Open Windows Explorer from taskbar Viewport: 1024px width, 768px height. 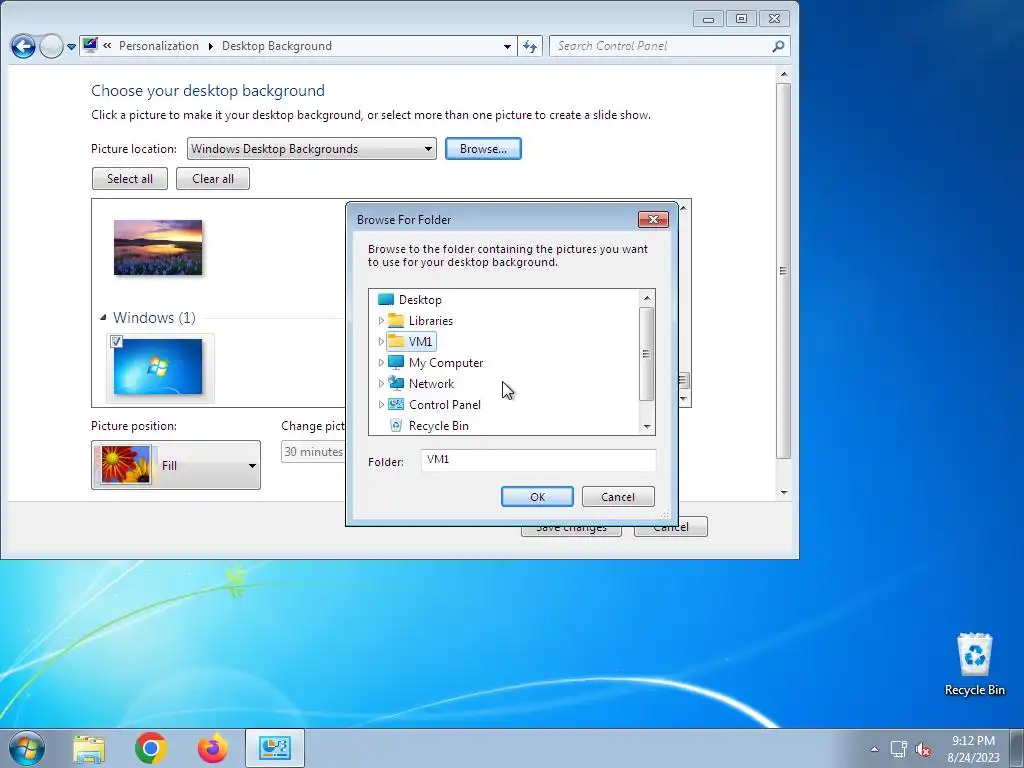[x=89, y=748]
